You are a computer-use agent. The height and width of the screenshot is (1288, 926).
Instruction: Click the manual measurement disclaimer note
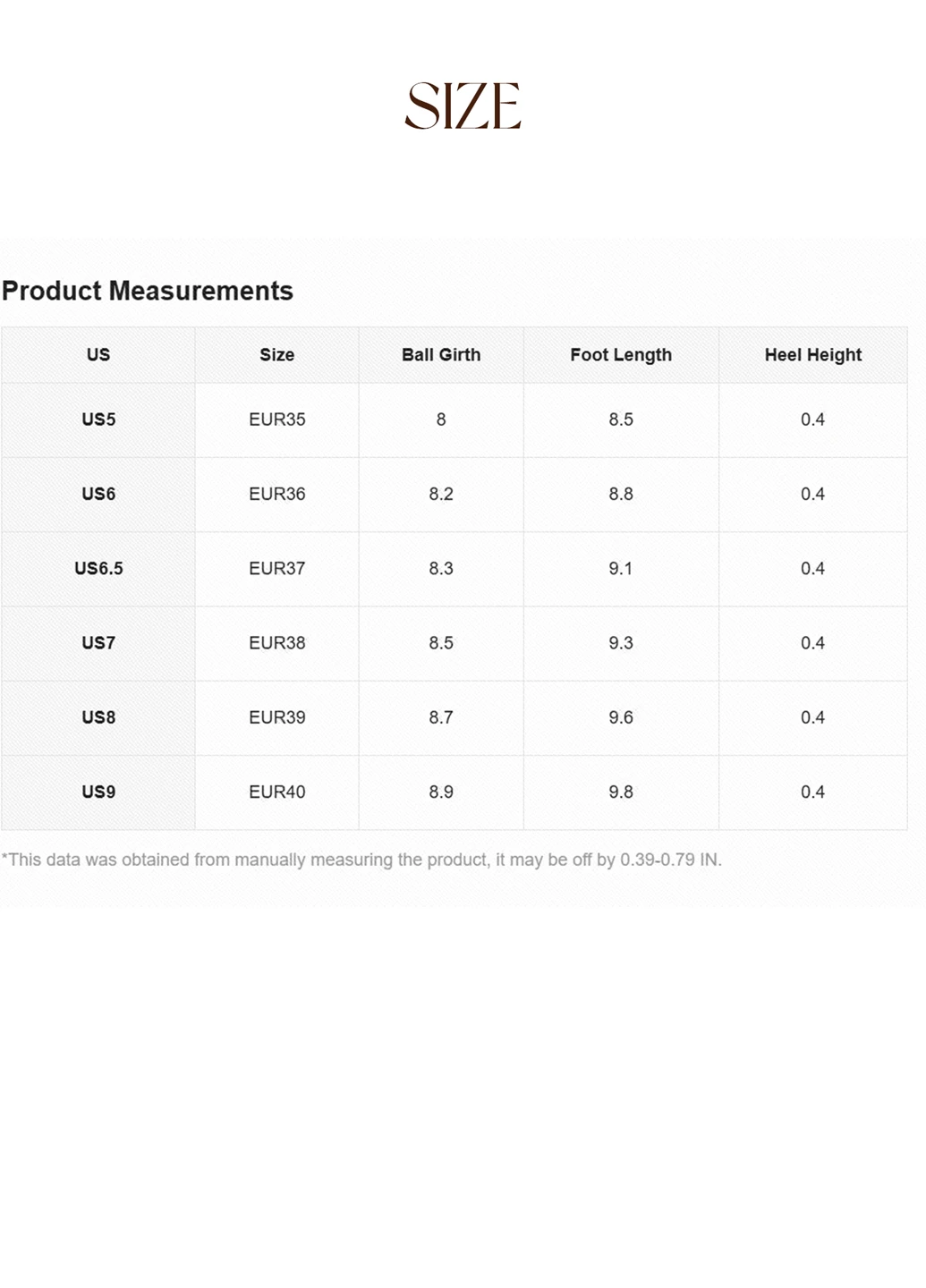(361, 860)
